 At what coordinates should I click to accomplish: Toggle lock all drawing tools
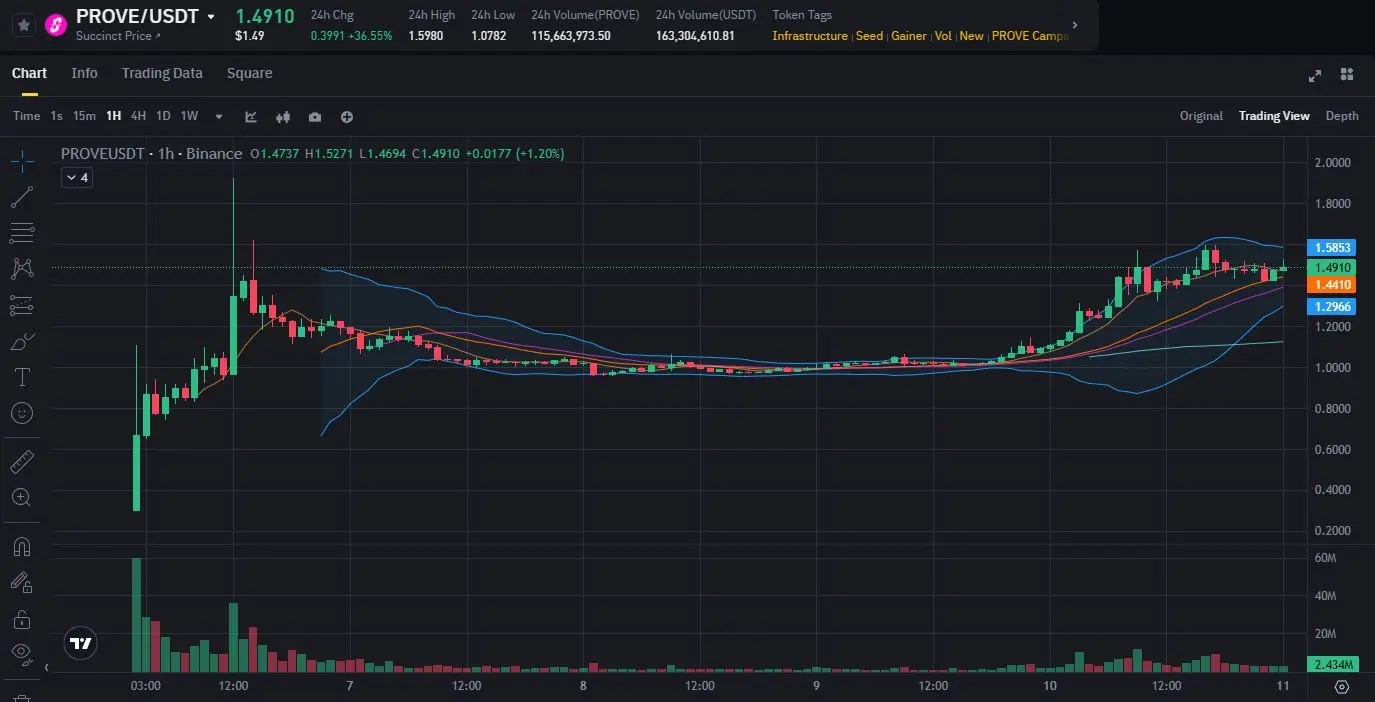(x=22, y=619)
